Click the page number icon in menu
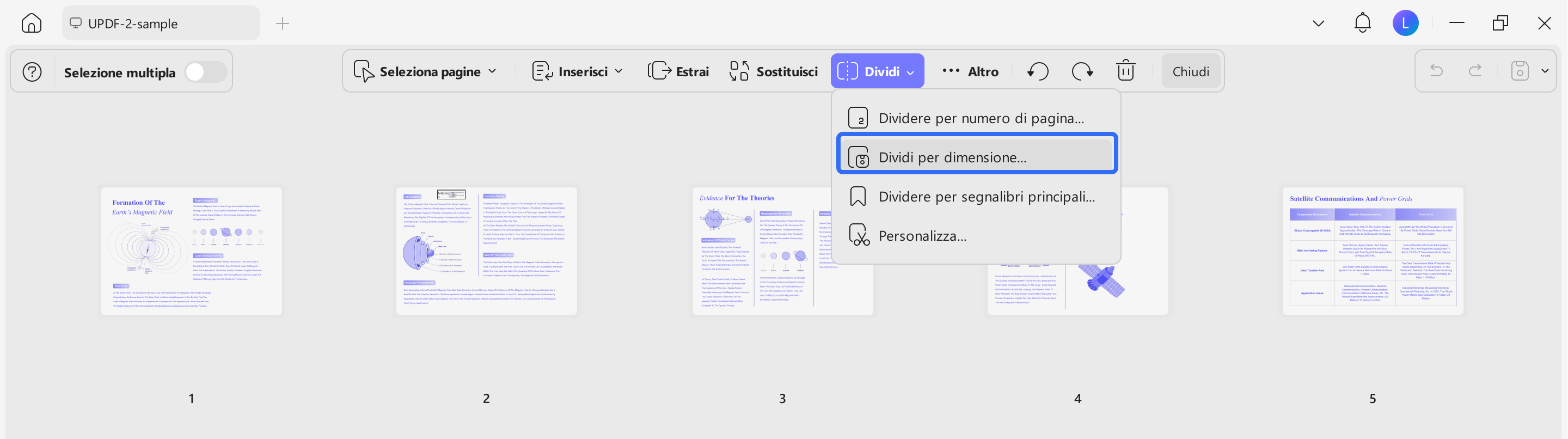The height and width of the screenshot is (439, 1568). [857, 118]
